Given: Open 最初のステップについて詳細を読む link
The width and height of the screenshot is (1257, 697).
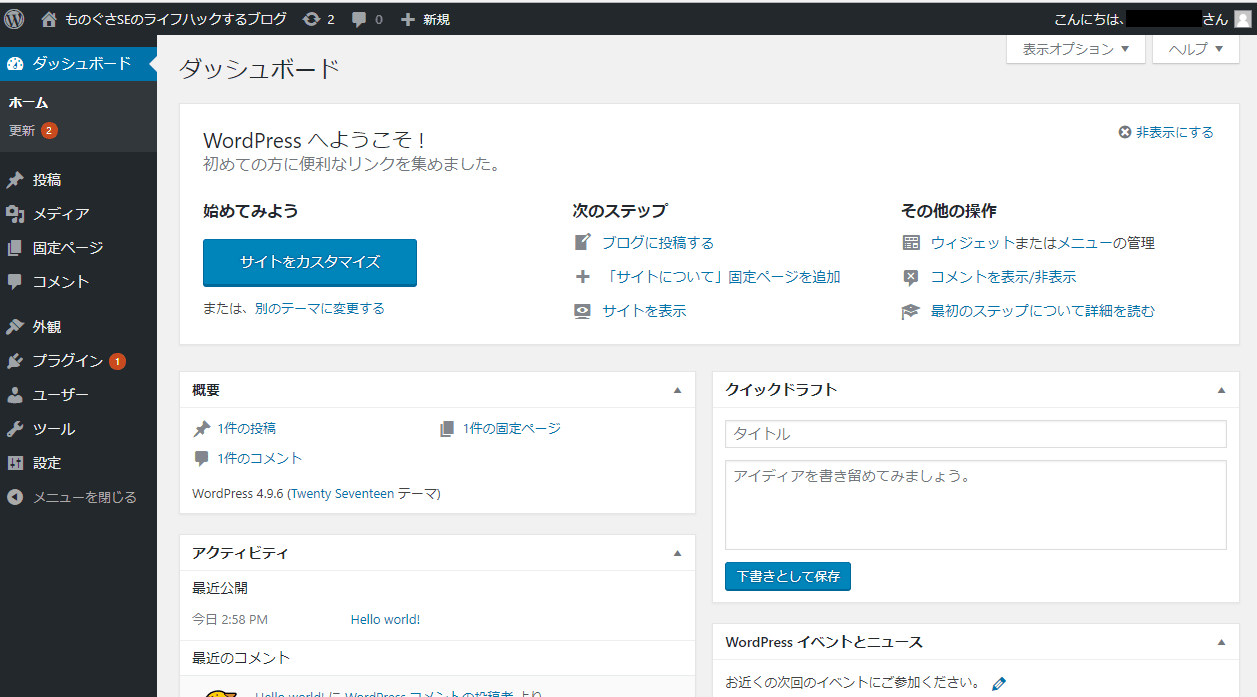Looking at the screenshot, I should pyautogui.click(x=1043, y=311).
